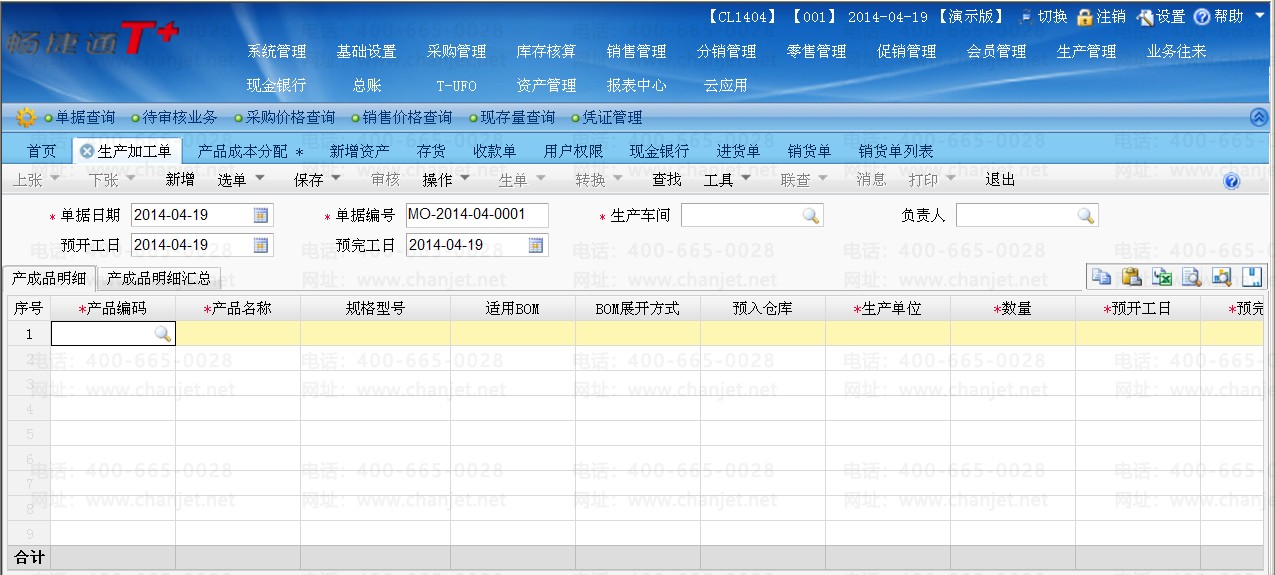Collapse the shortcut bar with the chevron icon
This screenshot has width=1275, height=575.
1259,117
